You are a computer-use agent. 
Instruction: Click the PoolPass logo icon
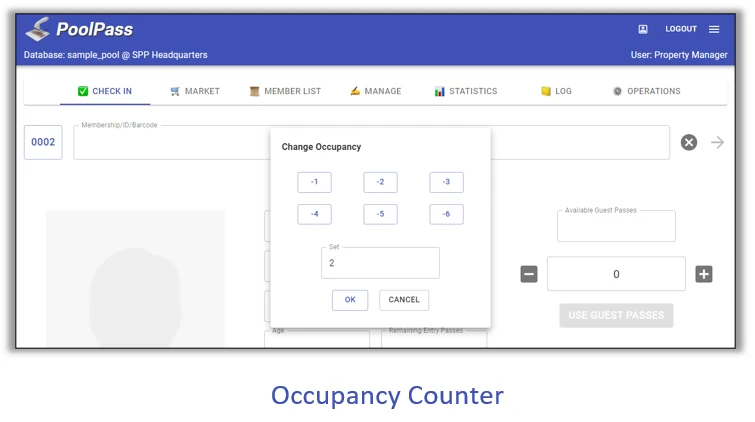(x=37, y=31)
